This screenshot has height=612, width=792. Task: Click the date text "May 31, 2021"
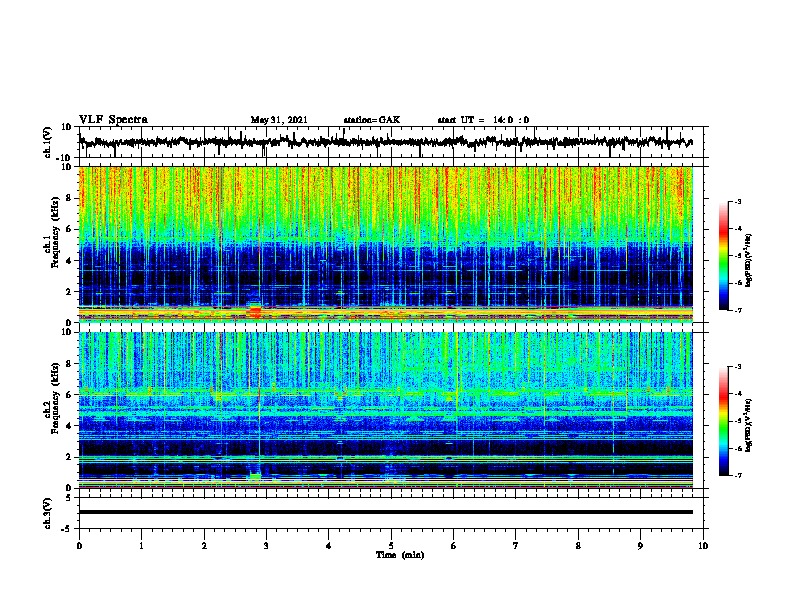(x=279, y=120)
